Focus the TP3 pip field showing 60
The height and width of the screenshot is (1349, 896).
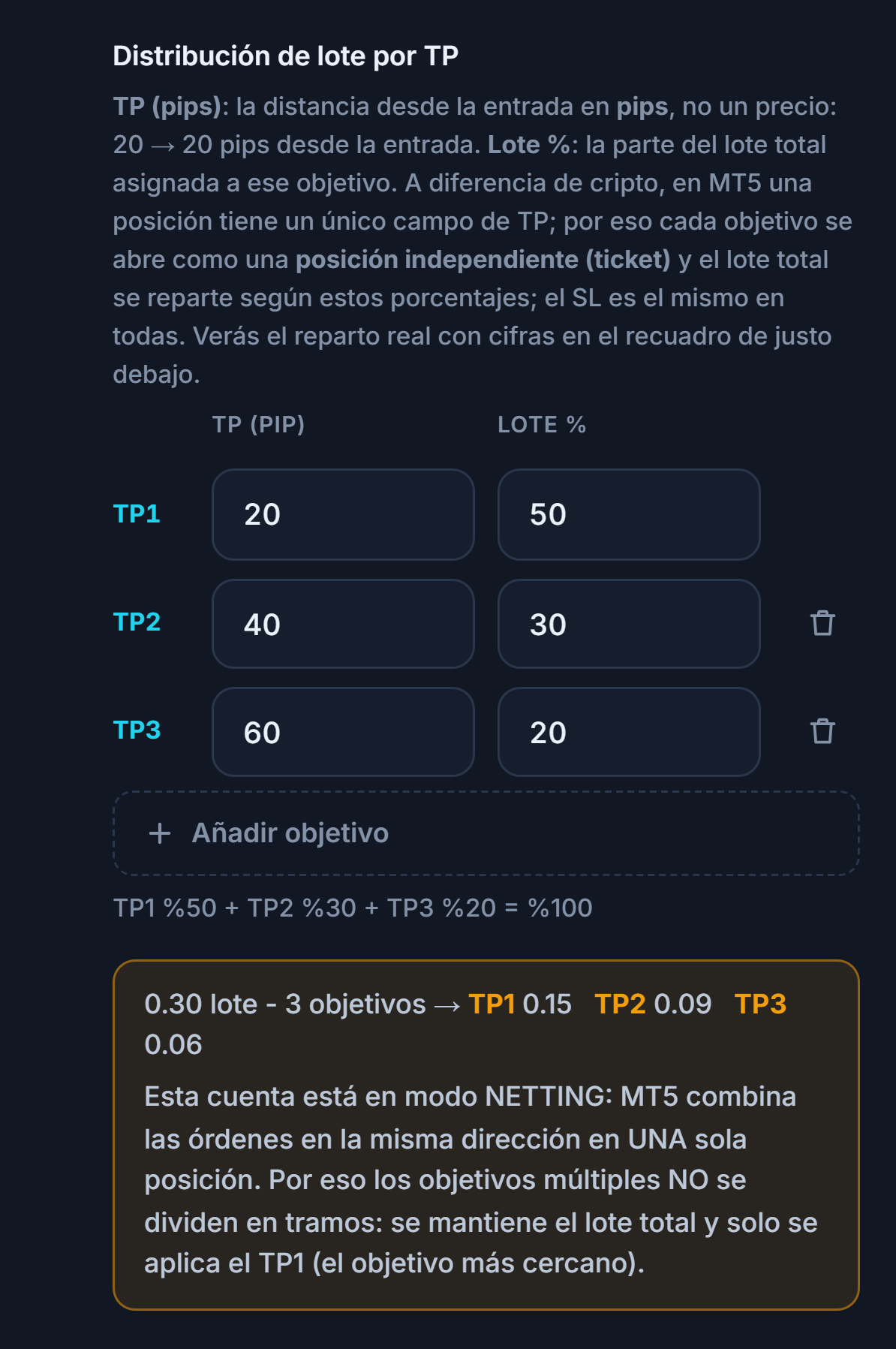click(x=343, y=732)
